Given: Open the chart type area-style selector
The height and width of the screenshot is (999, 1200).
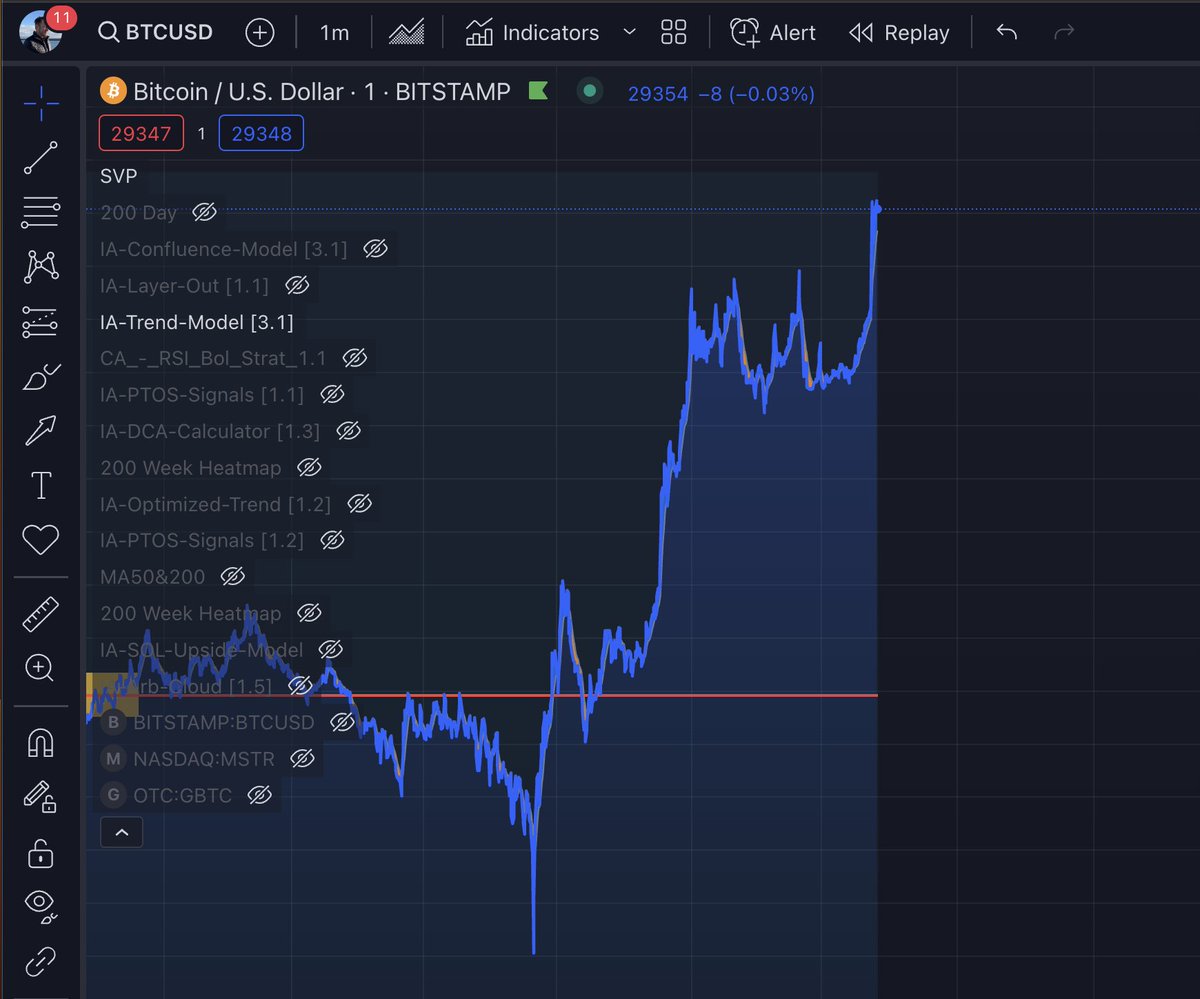Looking at the screenshot, I should coord(406,32).
